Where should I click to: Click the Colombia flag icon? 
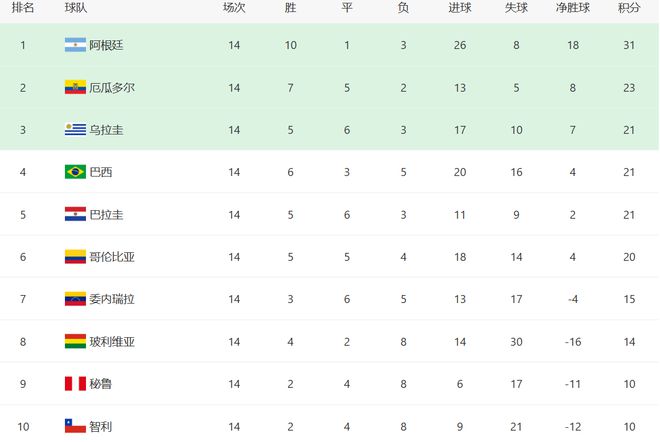tap(75, 257)
